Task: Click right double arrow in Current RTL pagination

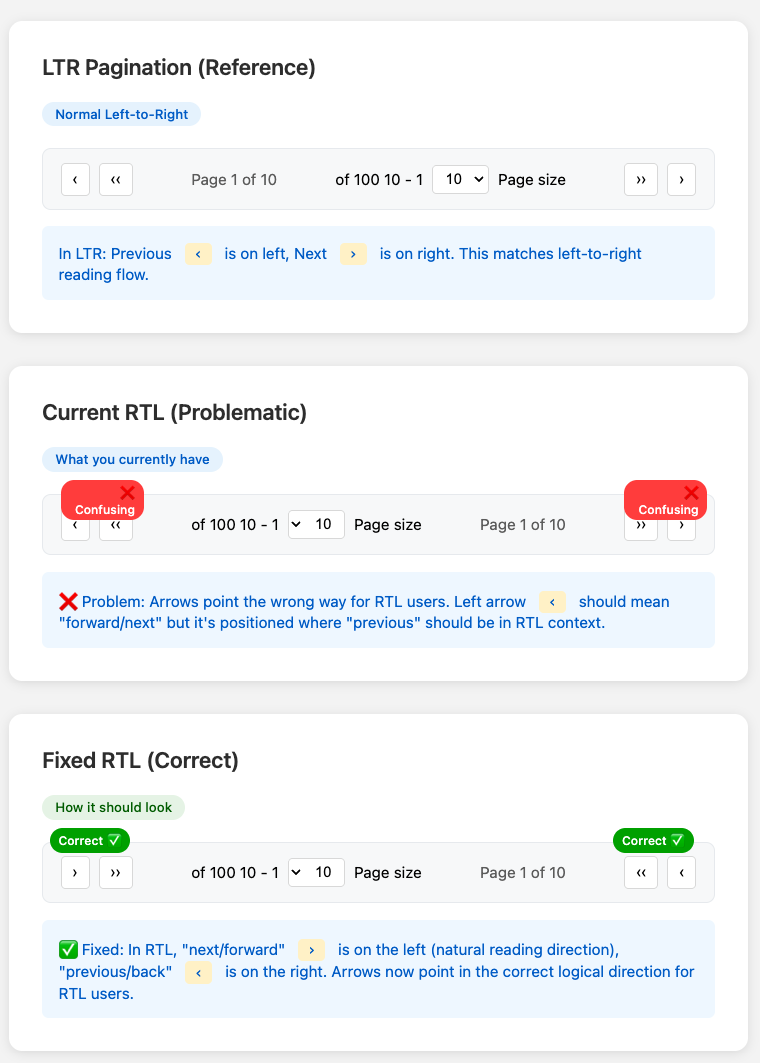Action: [x=641, y=528]
